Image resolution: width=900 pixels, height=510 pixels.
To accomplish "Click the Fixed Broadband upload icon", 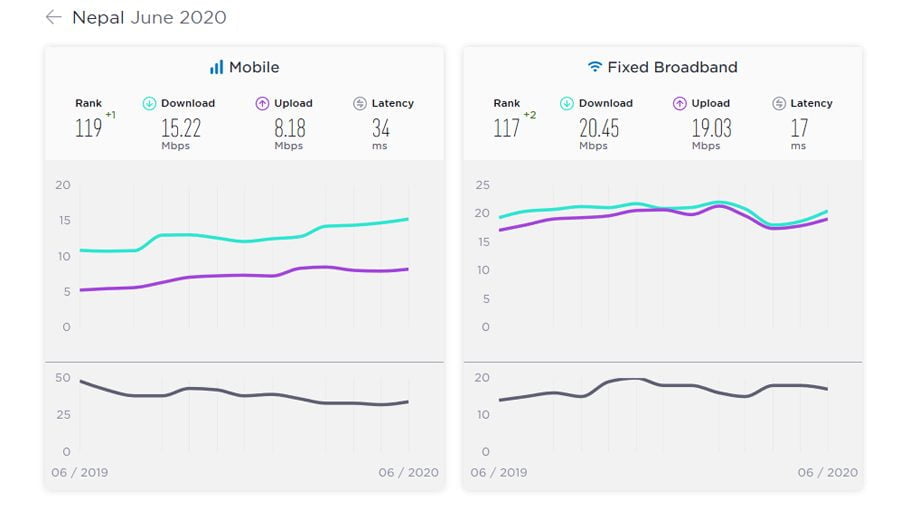I will (x=680, y=103).
